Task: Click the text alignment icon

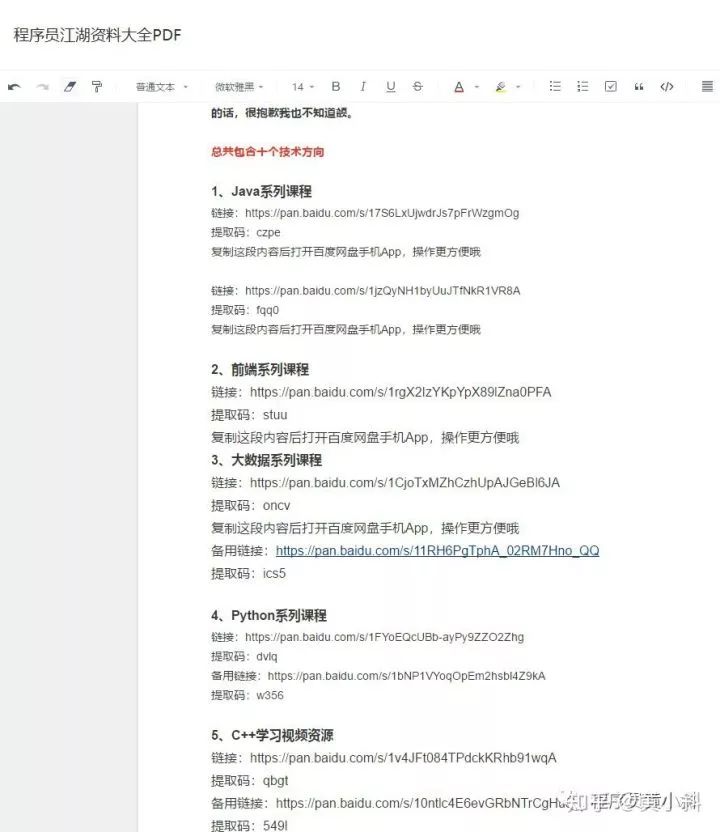Action: (707, 86)
